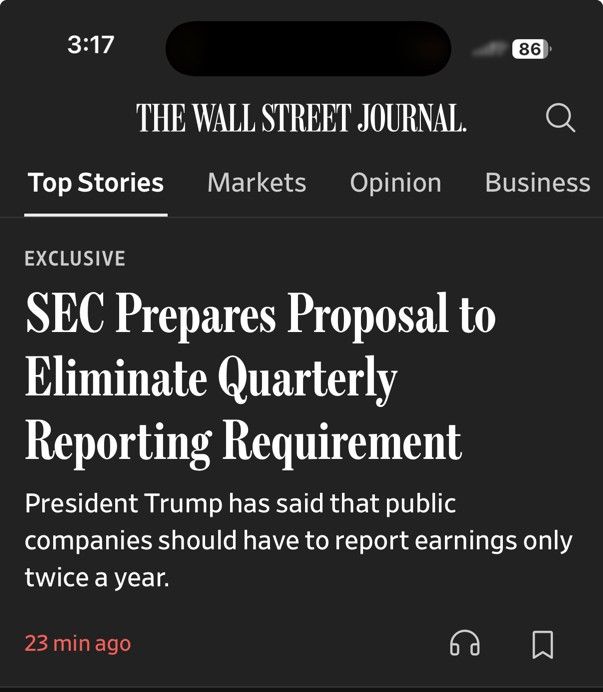This screenshot has width=603, height=692.
Task: Tap the EXCLUSIVE label above the headline
Action: tap(75, 259)
